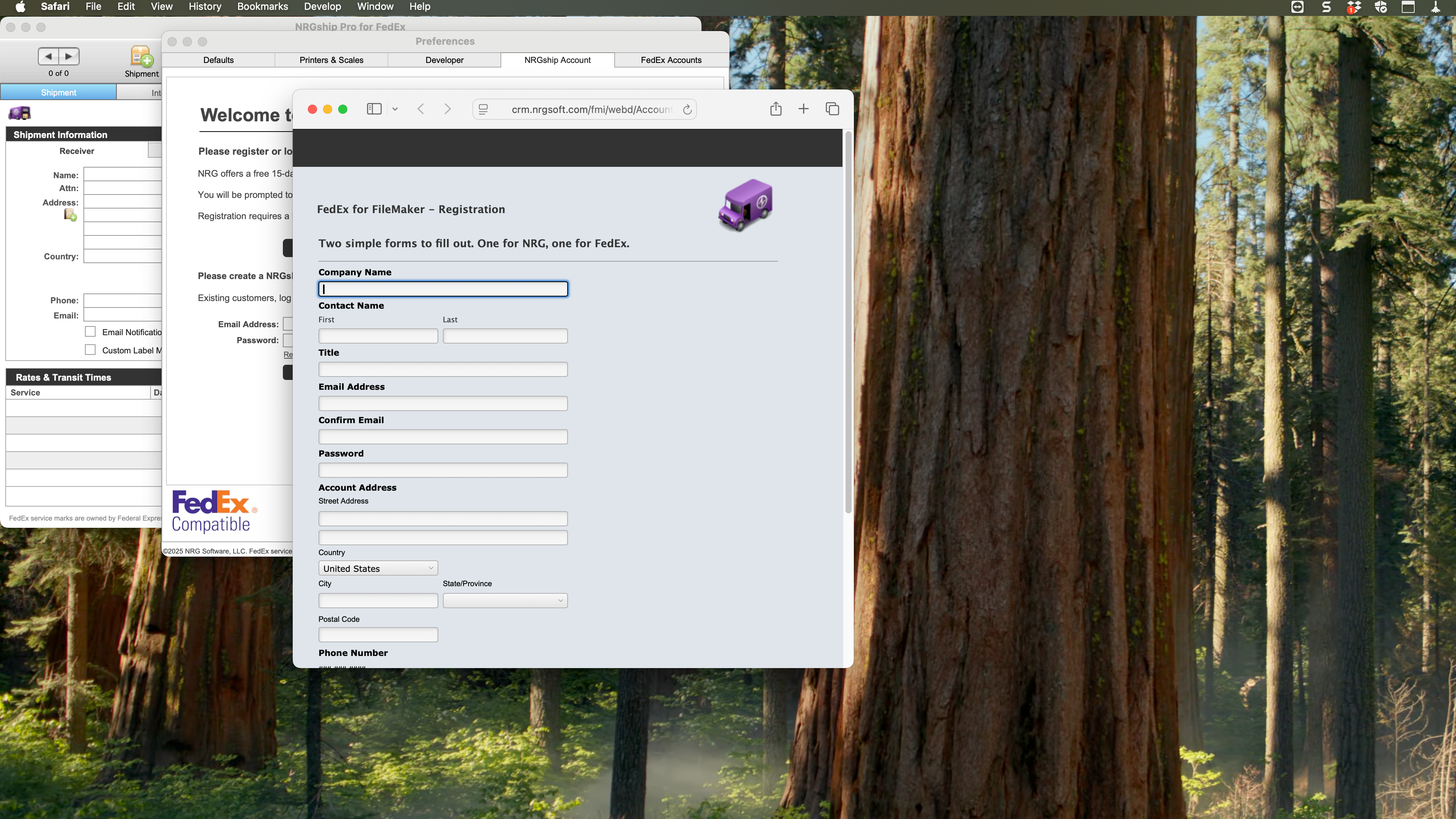Image resolution: width=1456 pixels, height=819 pixels.
Task: Open the Safari Share button
Action: pos(775,109)
